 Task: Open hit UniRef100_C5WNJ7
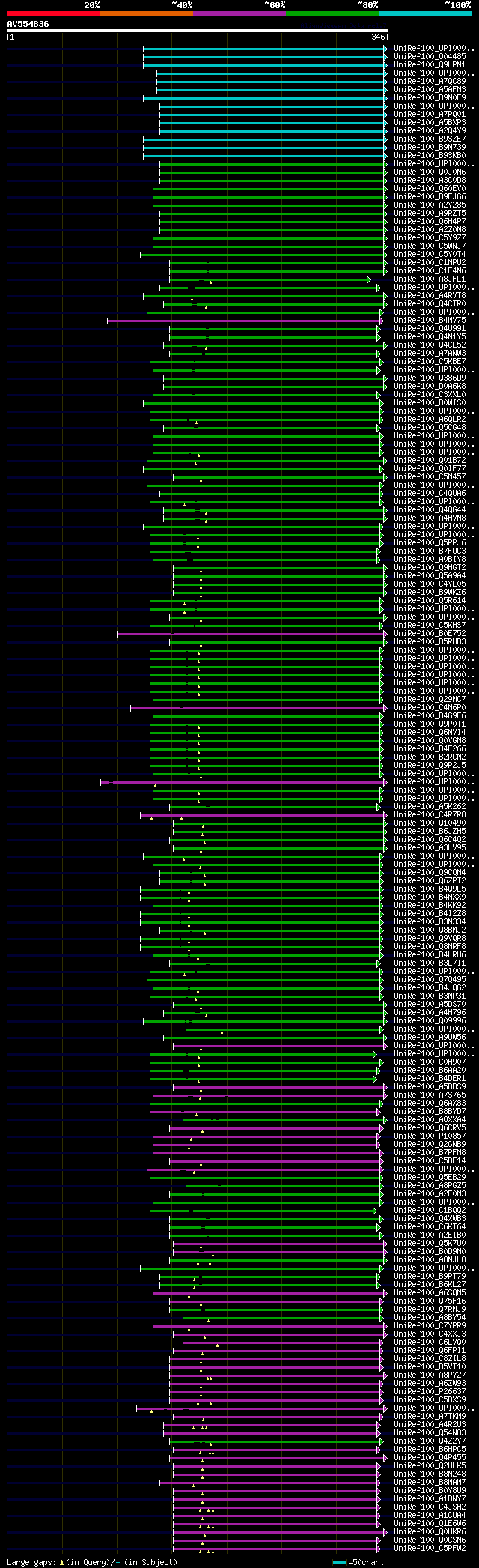tap(430, 246)
